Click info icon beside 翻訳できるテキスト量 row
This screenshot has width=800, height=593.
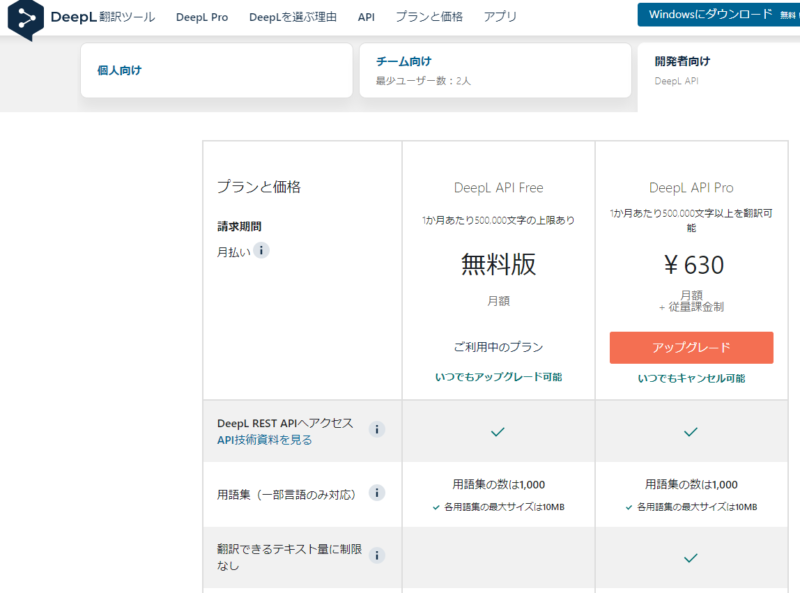tap(377, 556)
